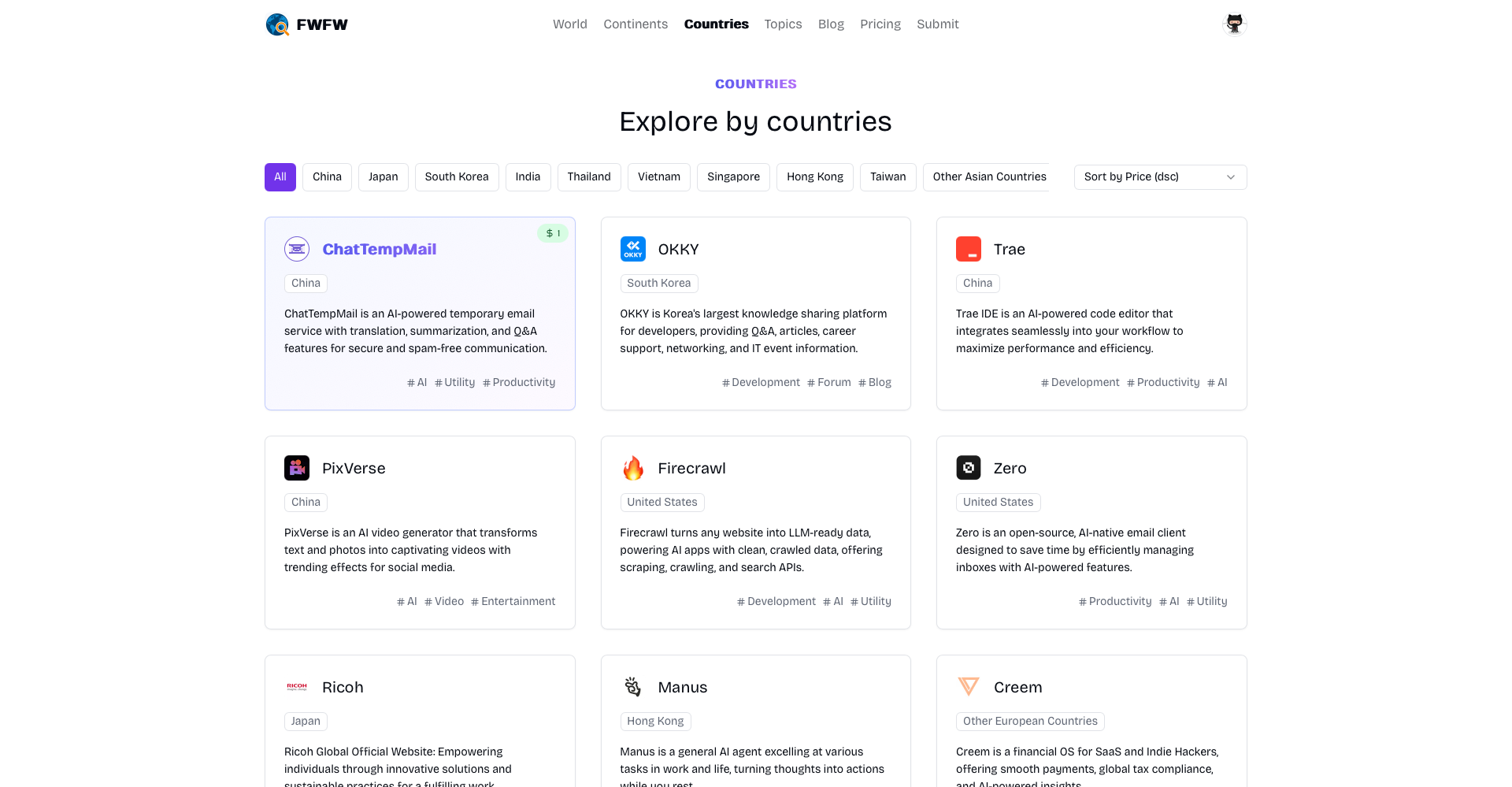Open the PixVerse title link
This screenshot has height=787, width=1512.
354,469
